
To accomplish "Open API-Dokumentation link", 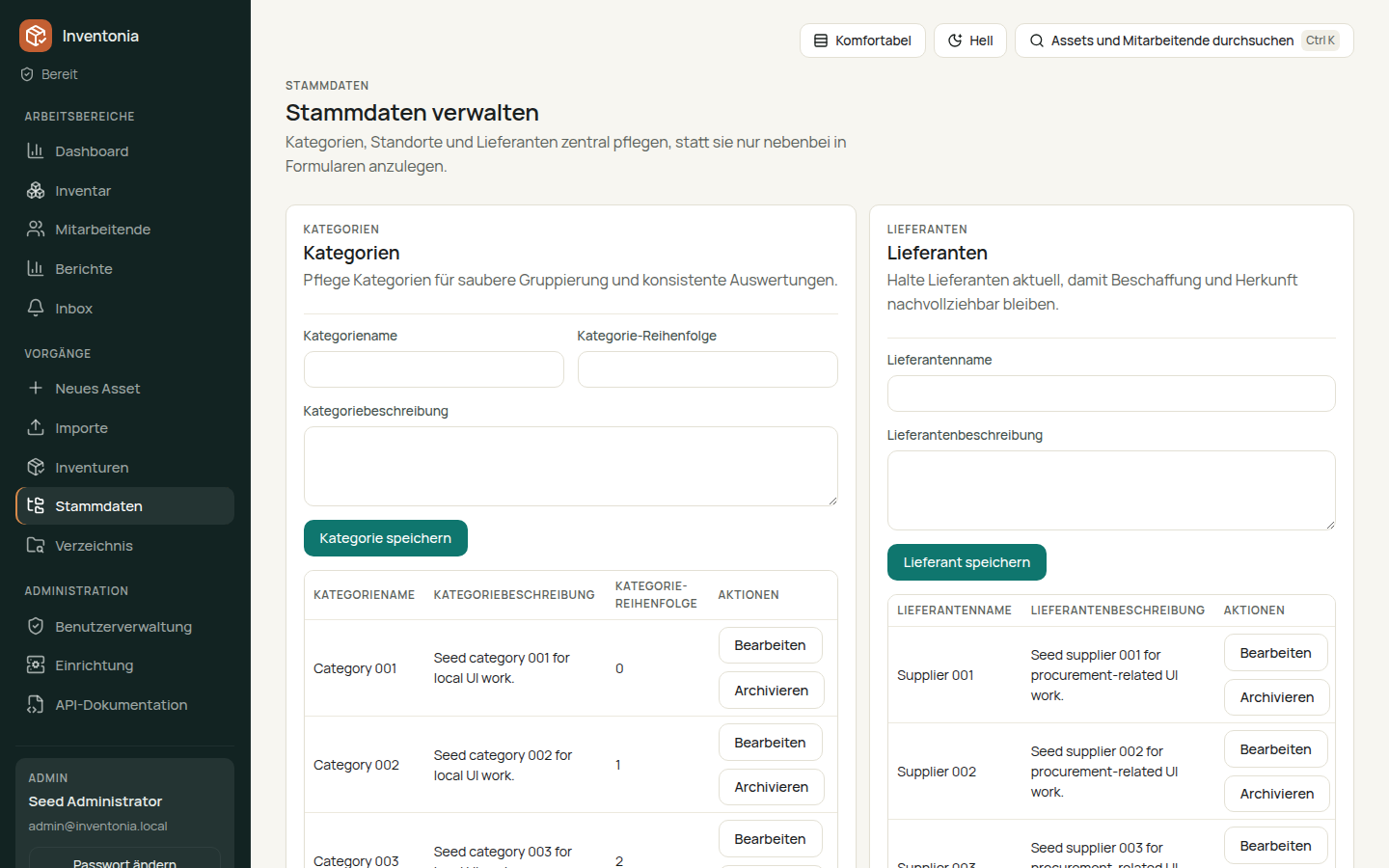I will pyautogui.click(x=124, y=705).
